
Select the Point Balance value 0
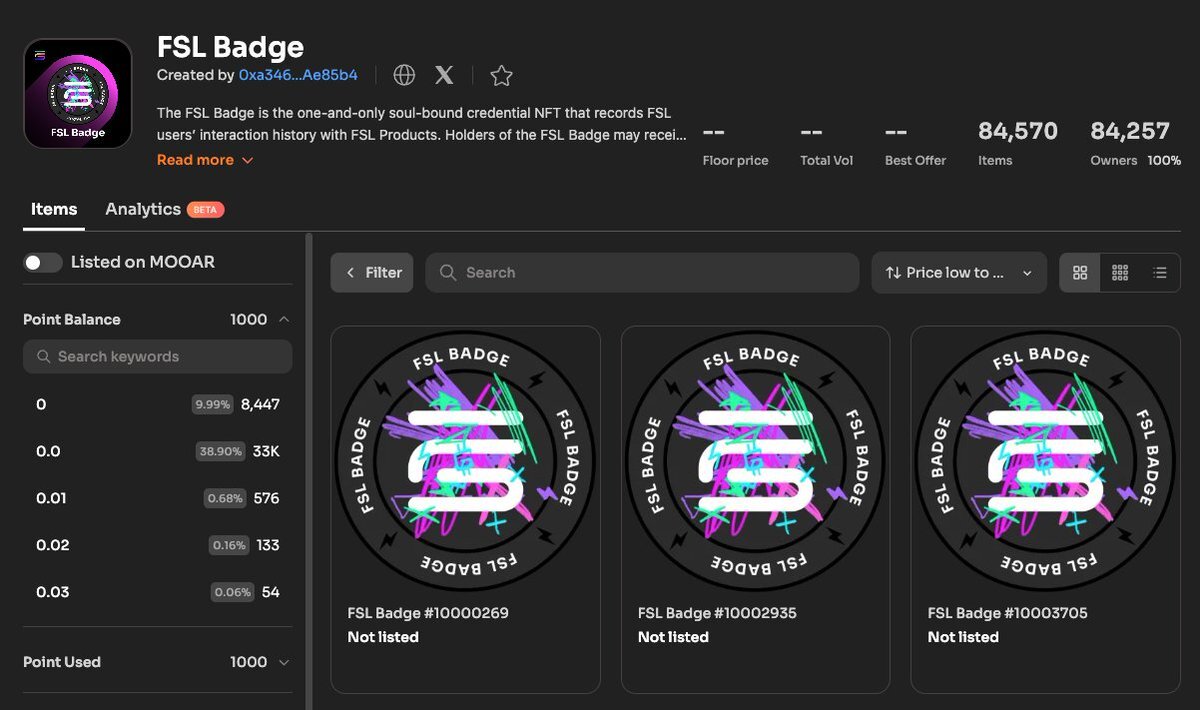pyautogui.click(x=158, y=404)
